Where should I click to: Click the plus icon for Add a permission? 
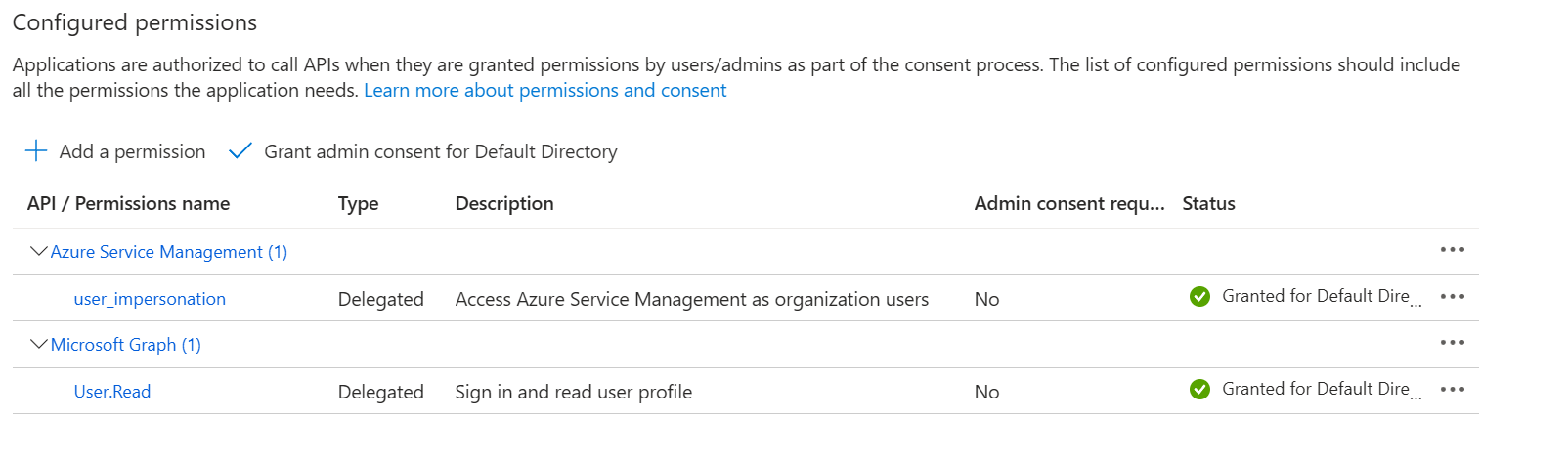click(x=36, y=151)
